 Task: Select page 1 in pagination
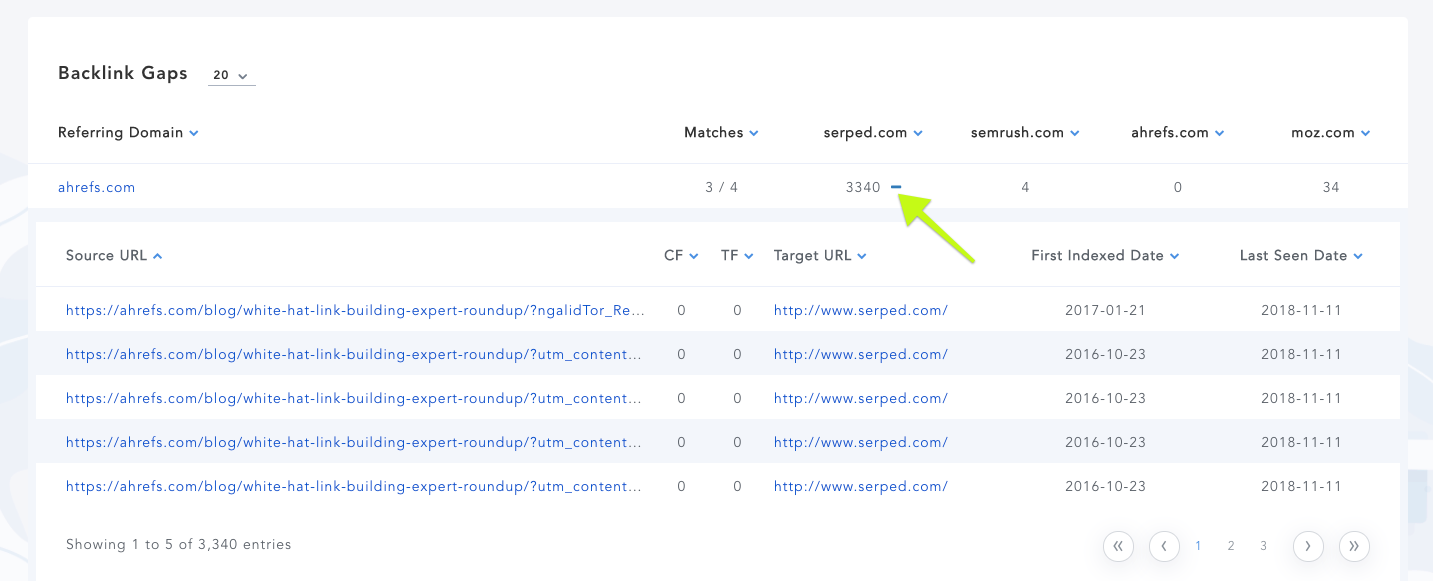[x=1198, y=546]
